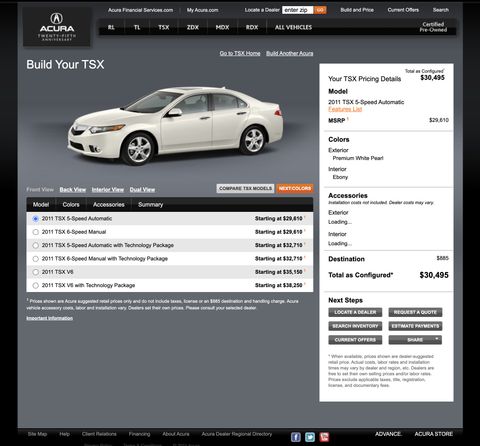The width and height of the screenshot is (480, 446).
Task: Open the Features List link
Action: click(345, 109)
